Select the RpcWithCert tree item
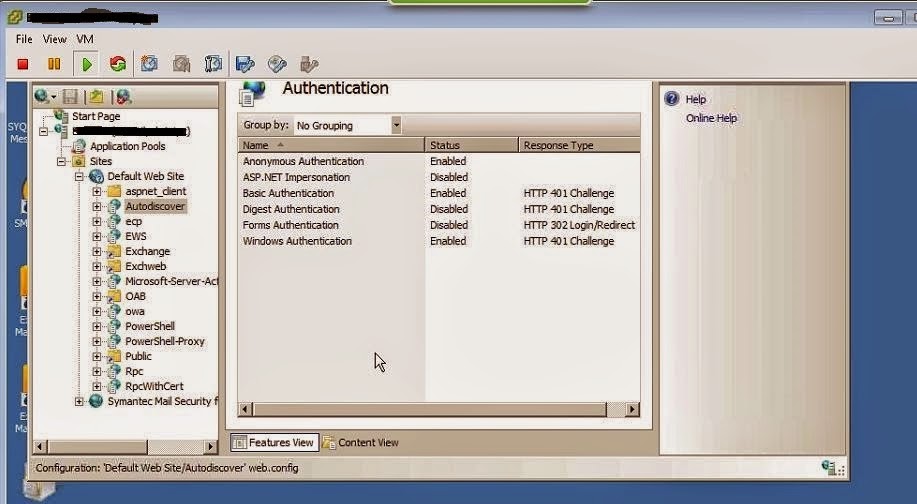 pos(154,386)
